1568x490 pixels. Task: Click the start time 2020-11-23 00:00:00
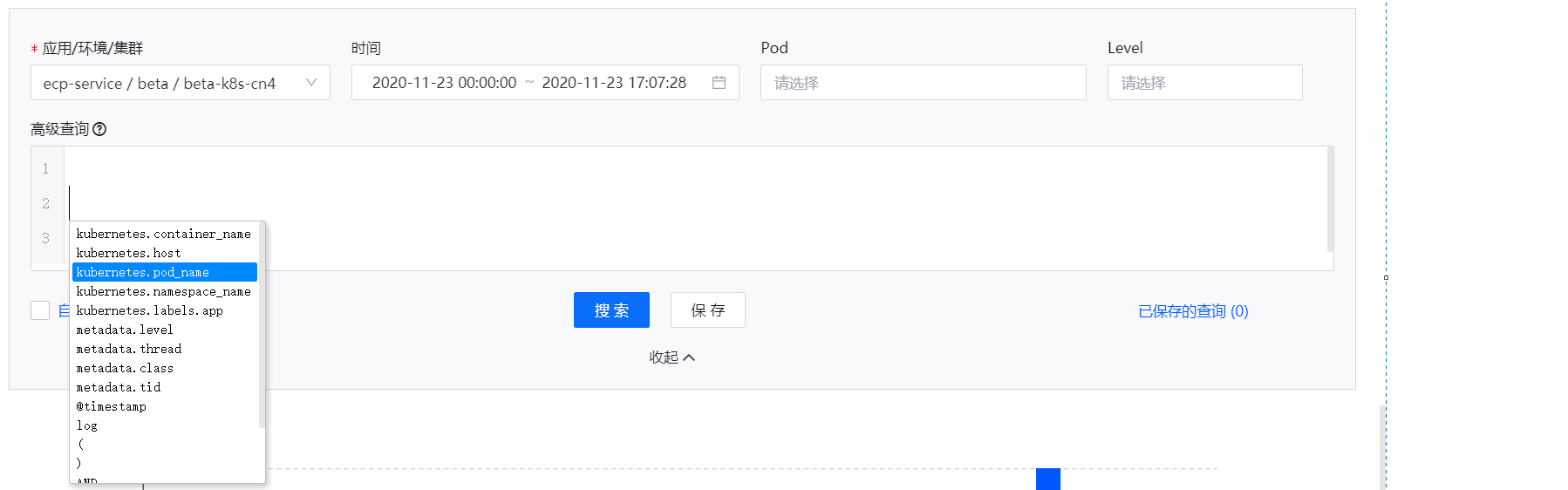pos(444,83)
